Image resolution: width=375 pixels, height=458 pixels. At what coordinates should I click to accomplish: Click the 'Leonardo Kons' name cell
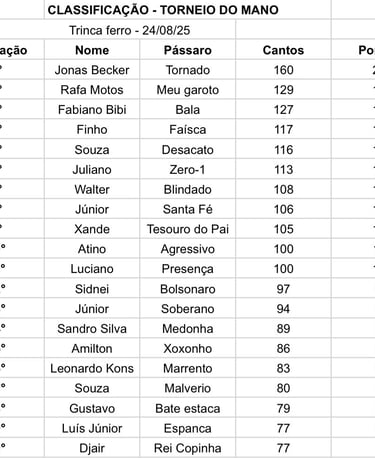[92, 369]
